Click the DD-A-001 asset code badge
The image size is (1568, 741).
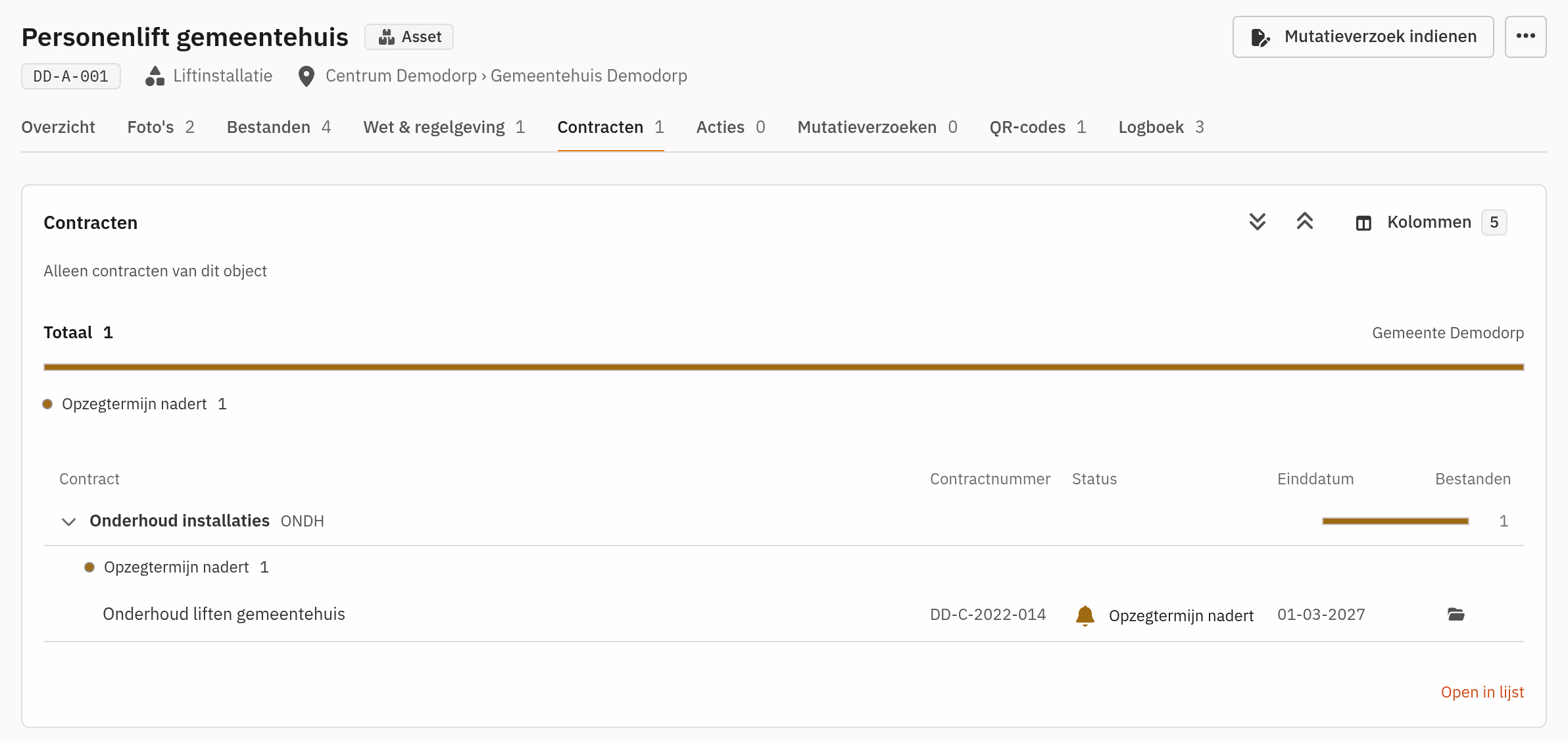70,76
